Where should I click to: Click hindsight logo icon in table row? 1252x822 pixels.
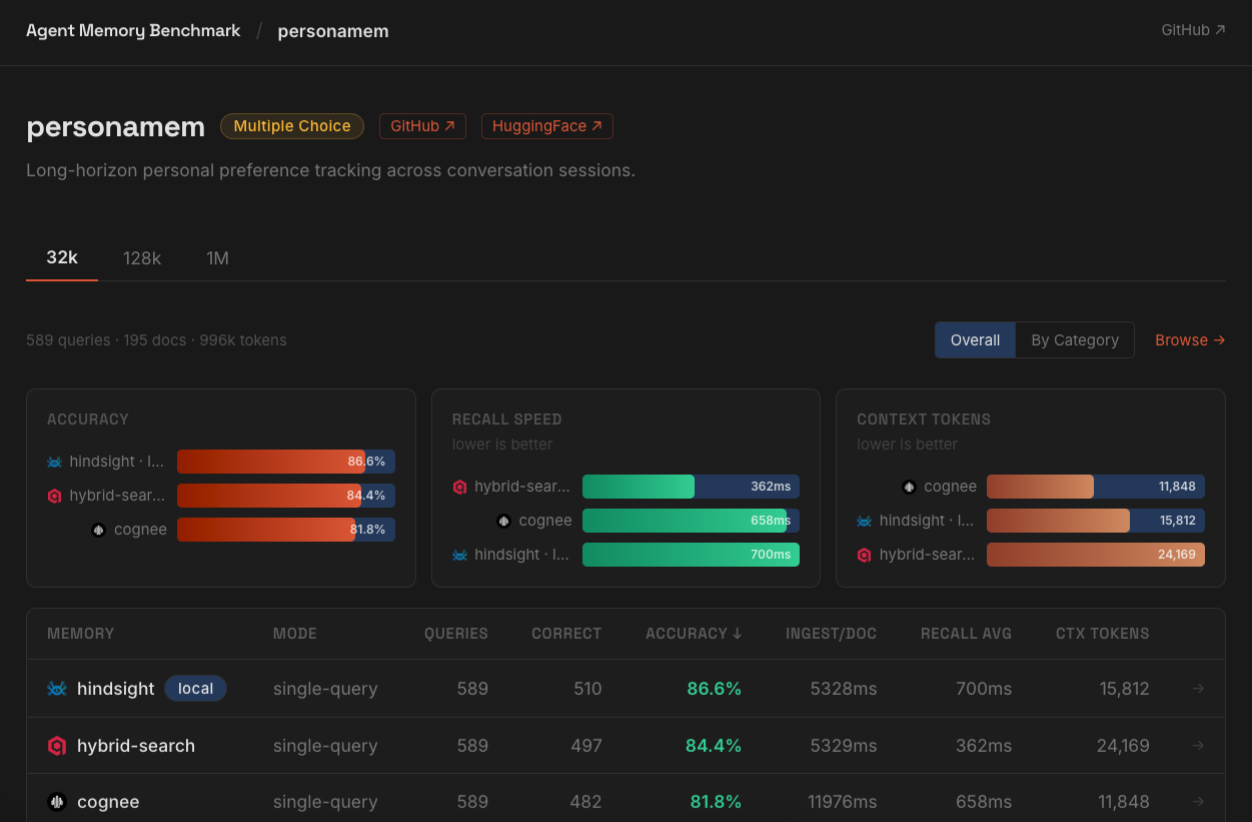pyautogui.click(x=57, y=689)
